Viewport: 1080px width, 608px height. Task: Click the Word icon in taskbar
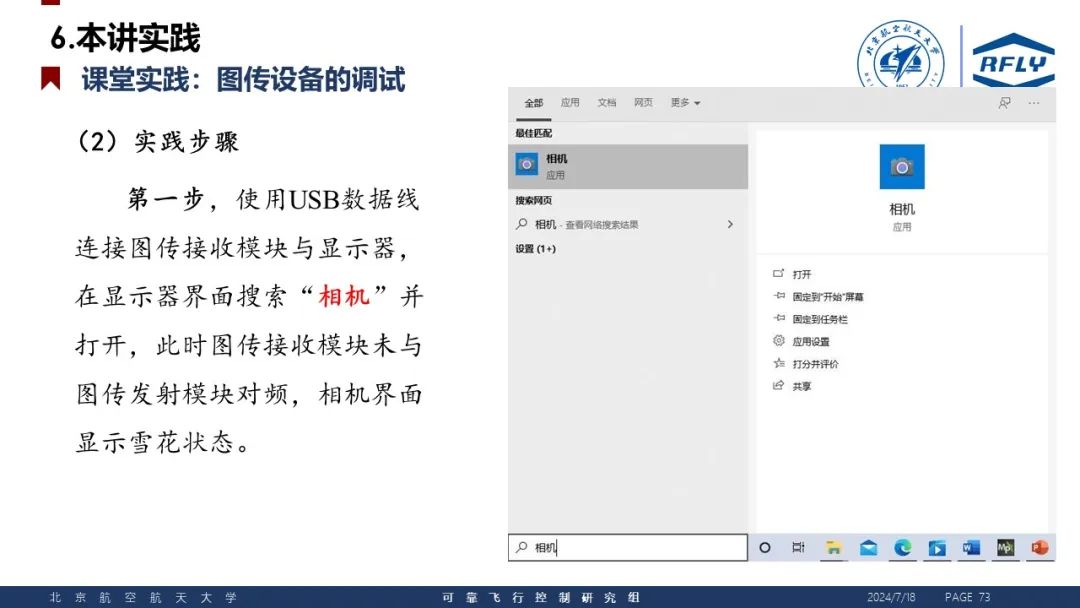click(x=971, y=548)
